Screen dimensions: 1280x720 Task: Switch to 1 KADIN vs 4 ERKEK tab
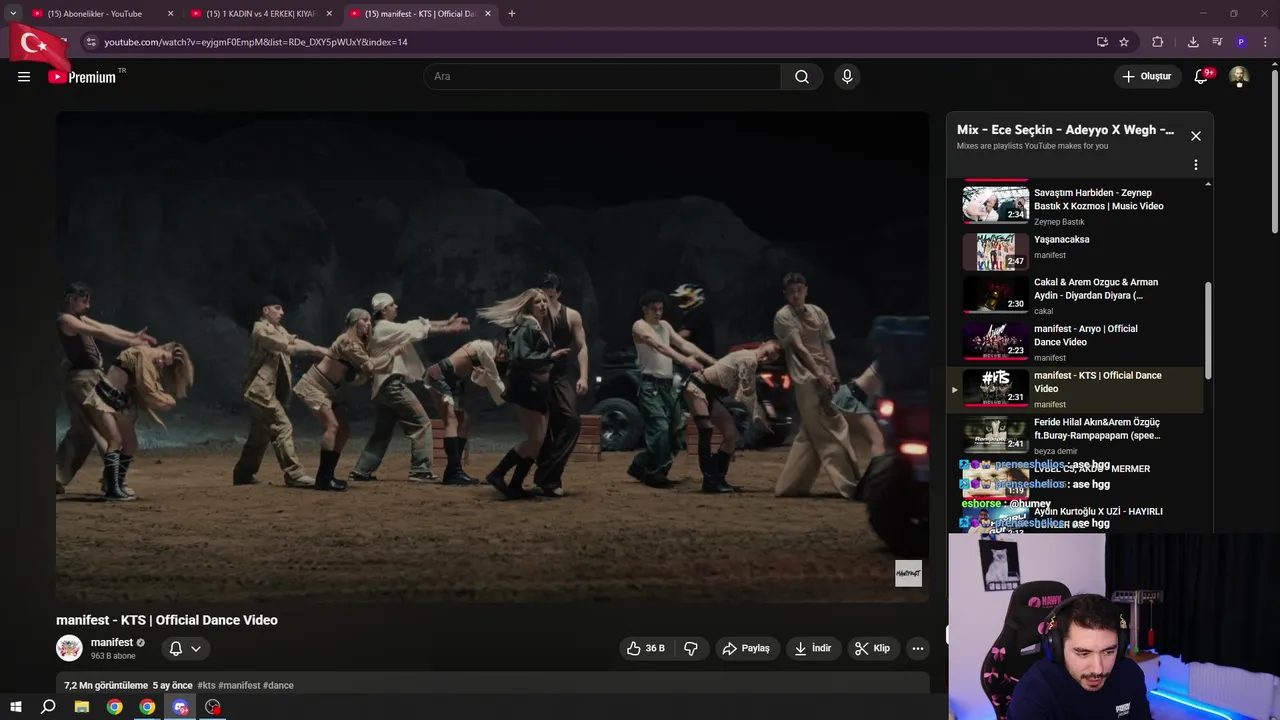pyautogui.click(x=260, y=14)
